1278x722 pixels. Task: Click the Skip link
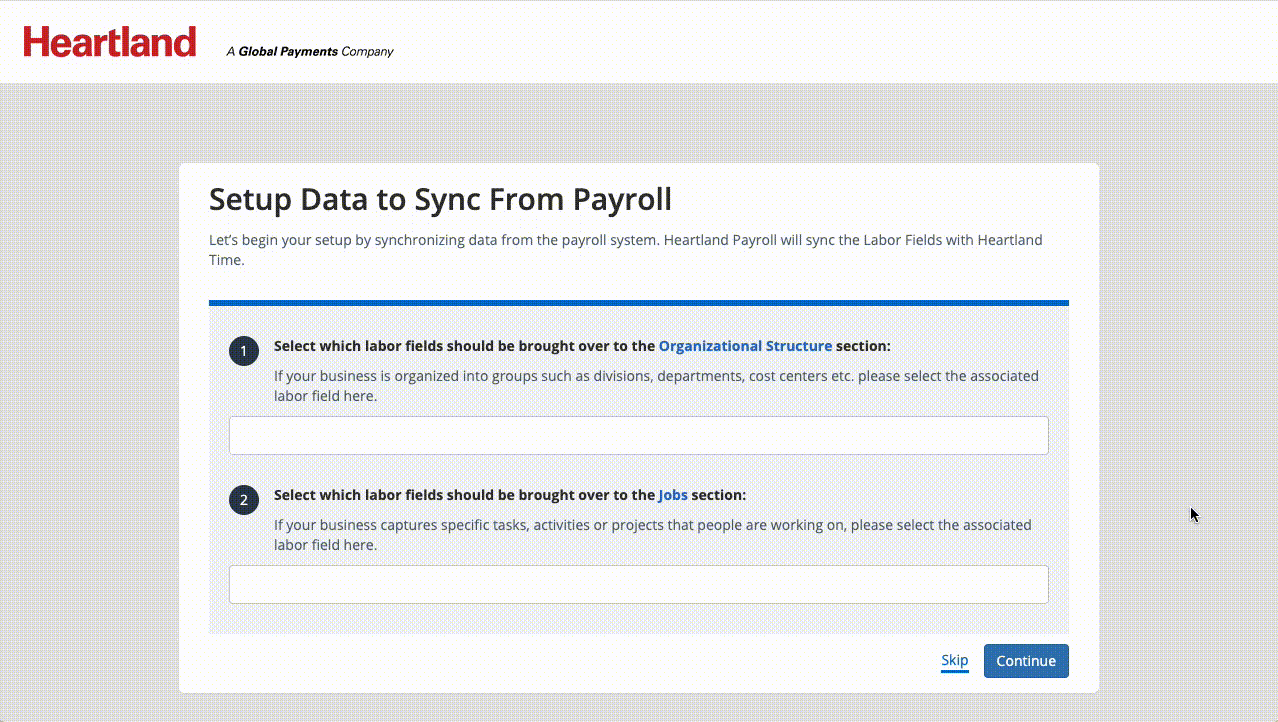pos(954,660)
